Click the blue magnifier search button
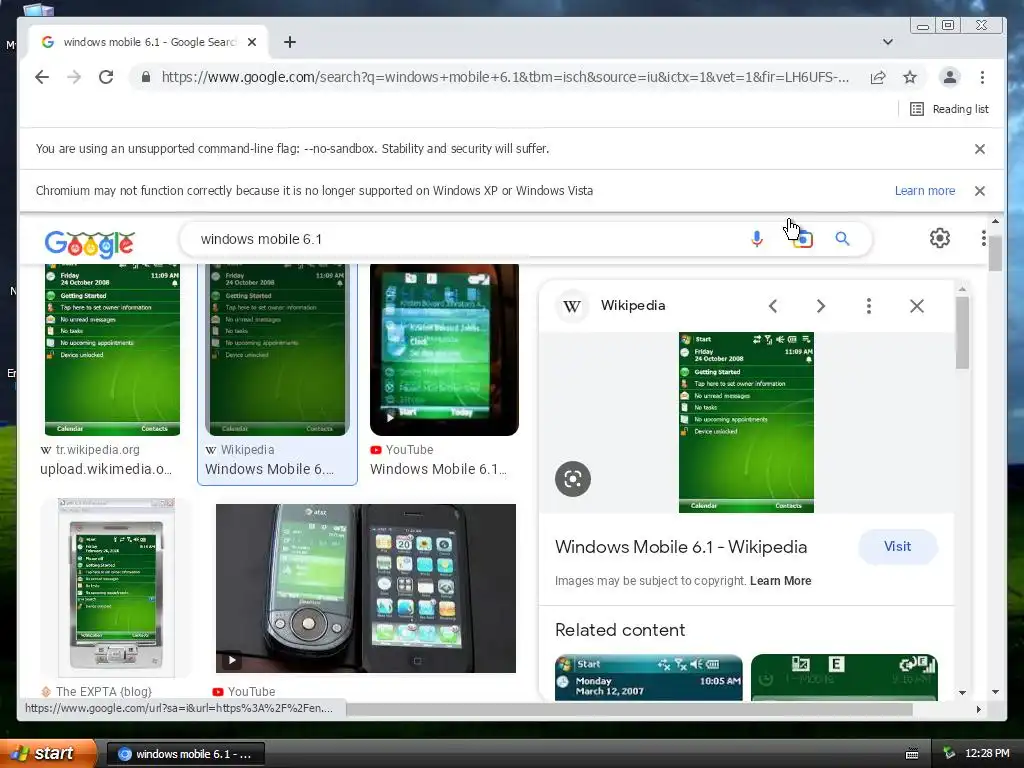Screen dimensions: 1024x768 pyautogui.click(x=842, y=239)
